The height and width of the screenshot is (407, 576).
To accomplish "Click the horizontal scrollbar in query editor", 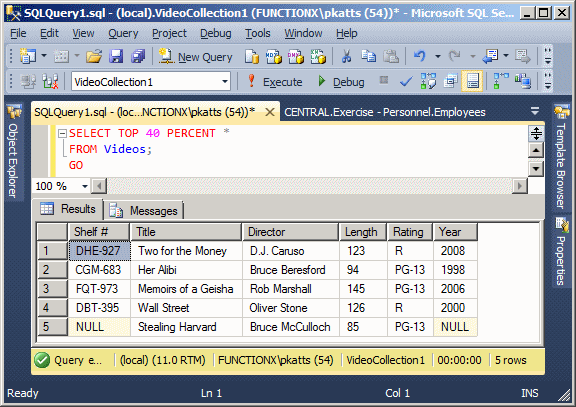I will coord(309,186).
